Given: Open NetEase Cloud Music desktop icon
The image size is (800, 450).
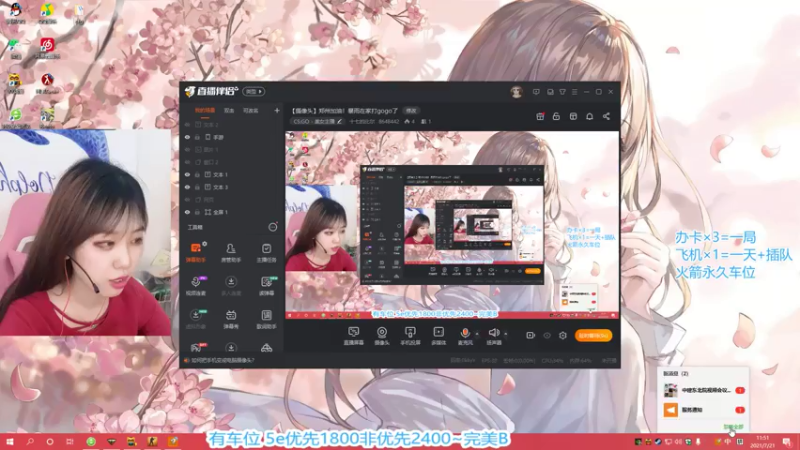Looking at the screenshot, I should tap(47, 47).
